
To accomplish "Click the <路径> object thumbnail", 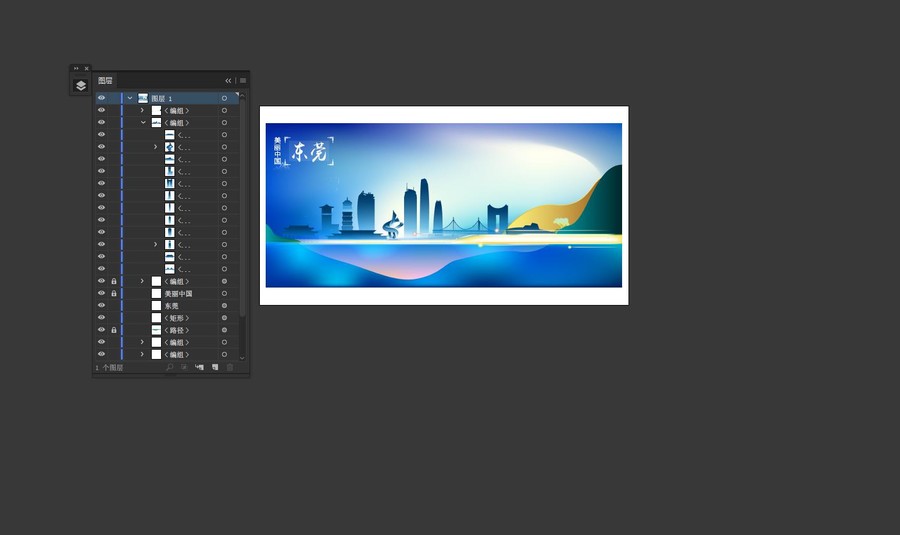I will (156, 330).
